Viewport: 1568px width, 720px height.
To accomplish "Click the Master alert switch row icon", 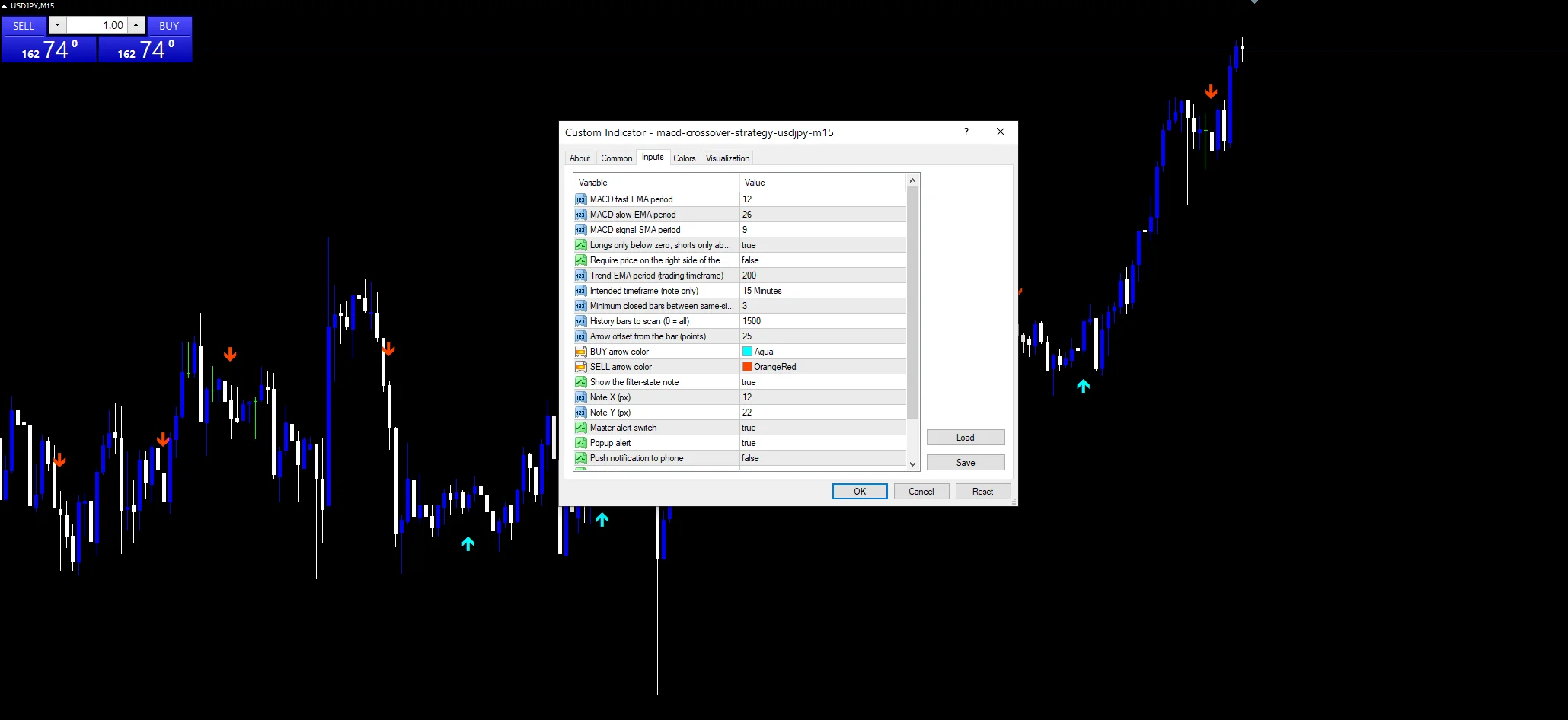I will (x=580, y=428).
